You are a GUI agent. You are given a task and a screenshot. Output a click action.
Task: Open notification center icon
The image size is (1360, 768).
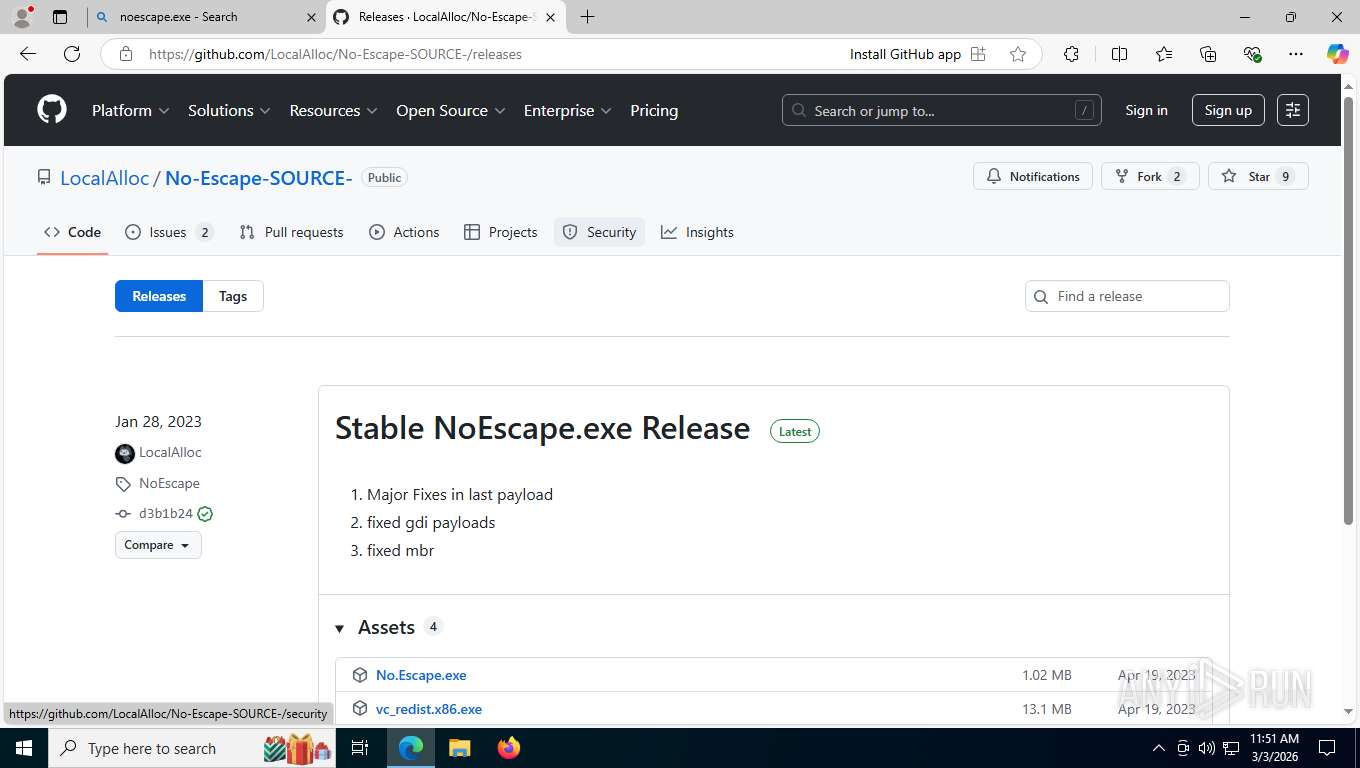pyautogui.click(x=1327, y=748)
